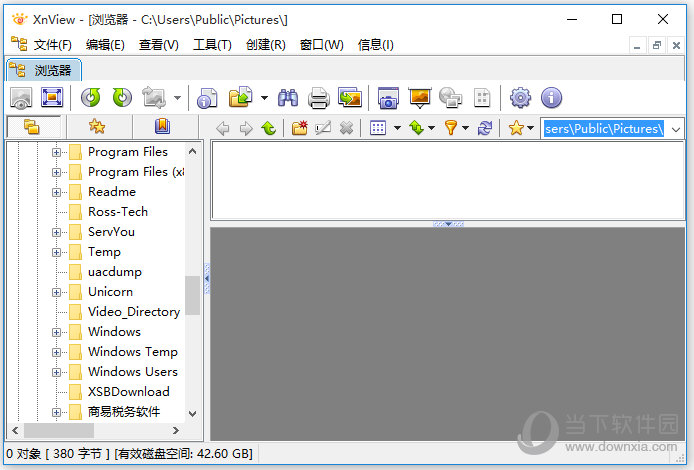Start Slideshow with the projector screen icon
This screenshot has height=470, width=694.
point(420,98)
